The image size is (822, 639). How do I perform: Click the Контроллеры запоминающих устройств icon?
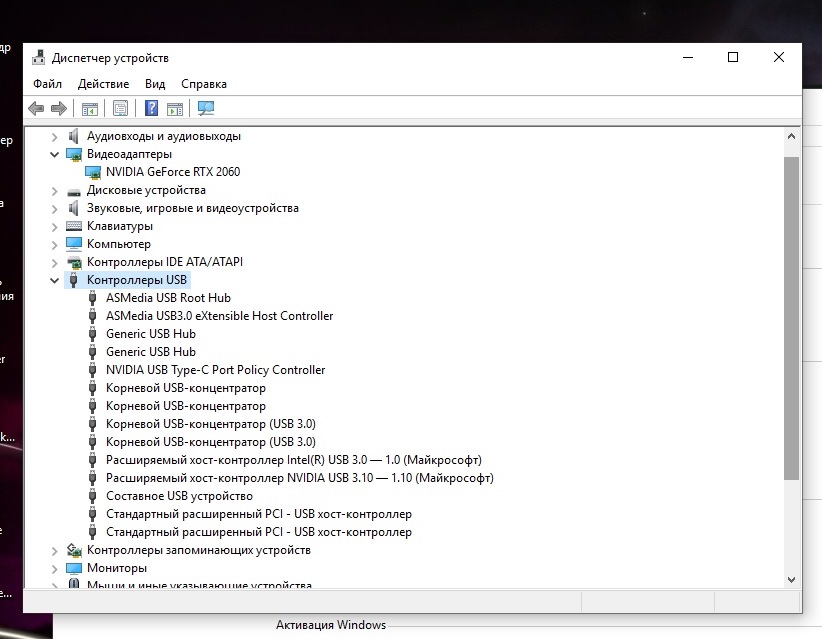click(x=74, y=550)
